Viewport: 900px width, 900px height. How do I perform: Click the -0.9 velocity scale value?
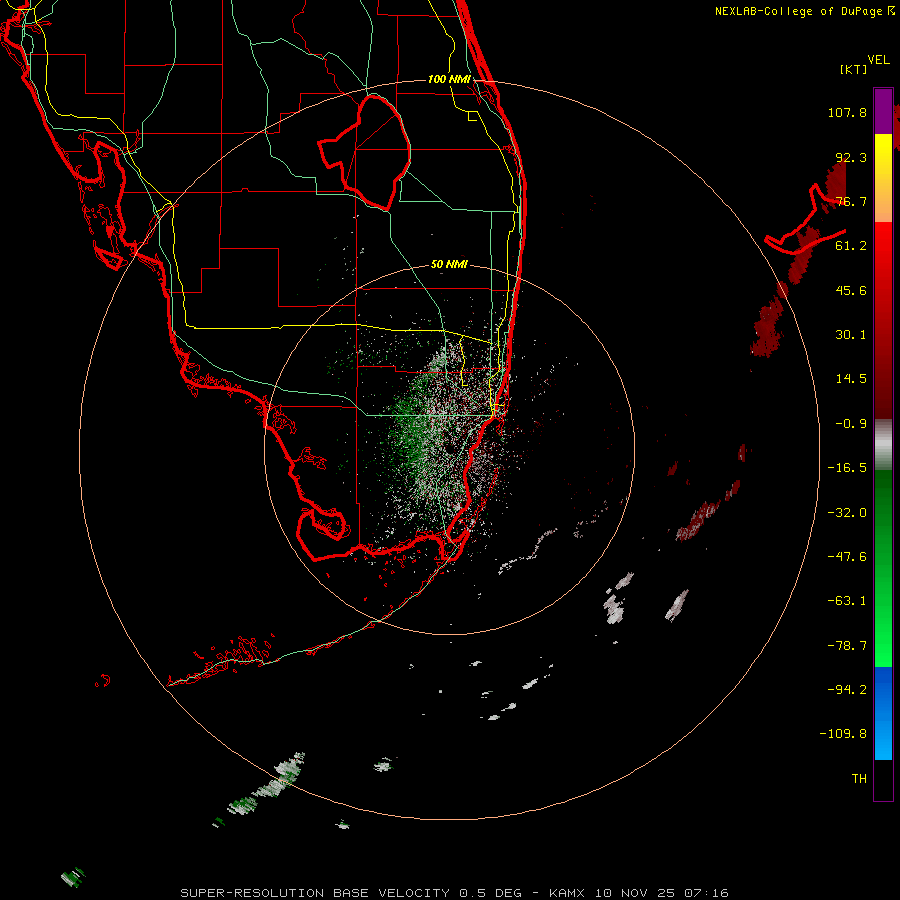[851, 424]
